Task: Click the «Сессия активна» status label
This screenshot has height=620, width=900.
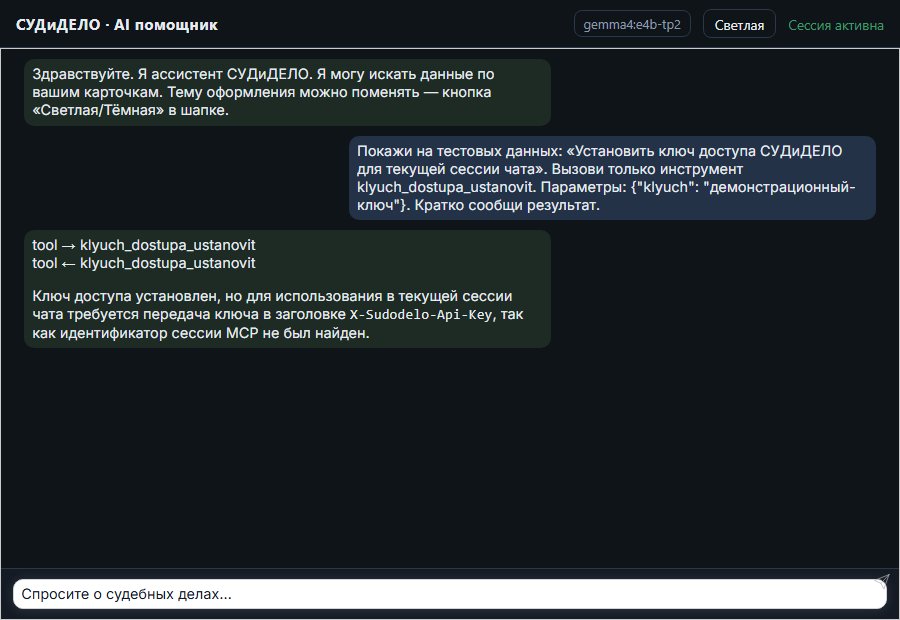Action: pos(836,25)
